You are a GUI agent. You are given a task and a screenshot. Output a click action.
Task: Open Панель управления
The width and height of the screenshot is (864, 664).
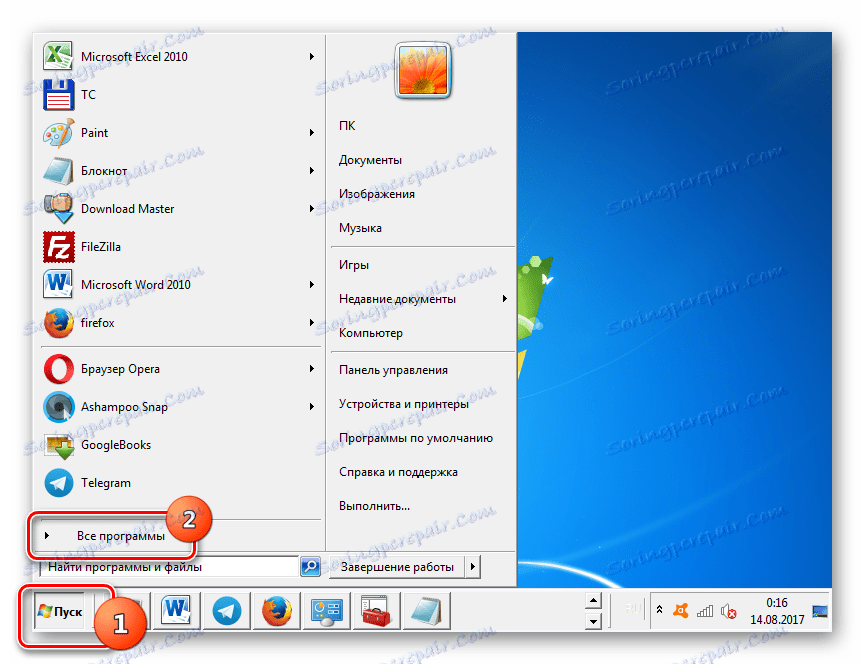(x=393, y=370)
